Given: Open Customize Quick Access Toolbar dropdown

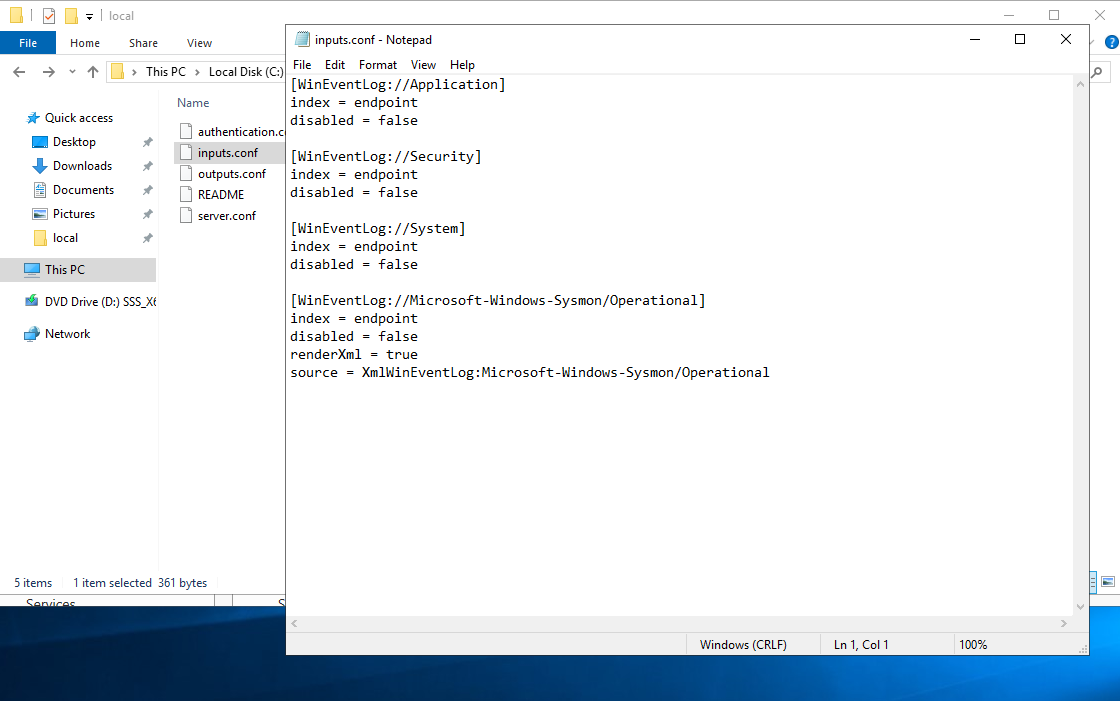Looking at the screenshot, I should point(89,16).
